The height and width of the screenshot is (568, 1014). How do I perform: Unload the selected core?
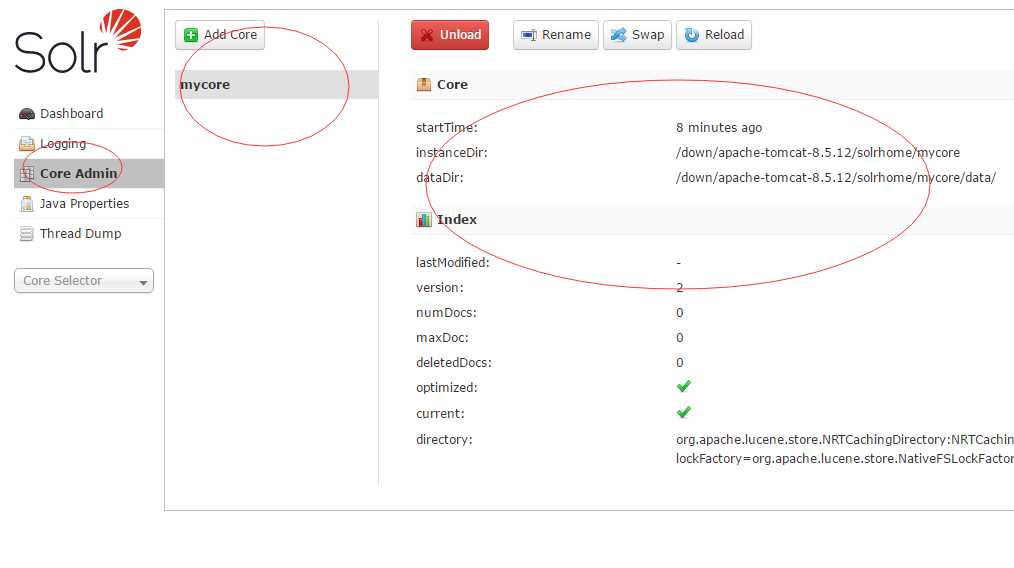click(450, 35)
